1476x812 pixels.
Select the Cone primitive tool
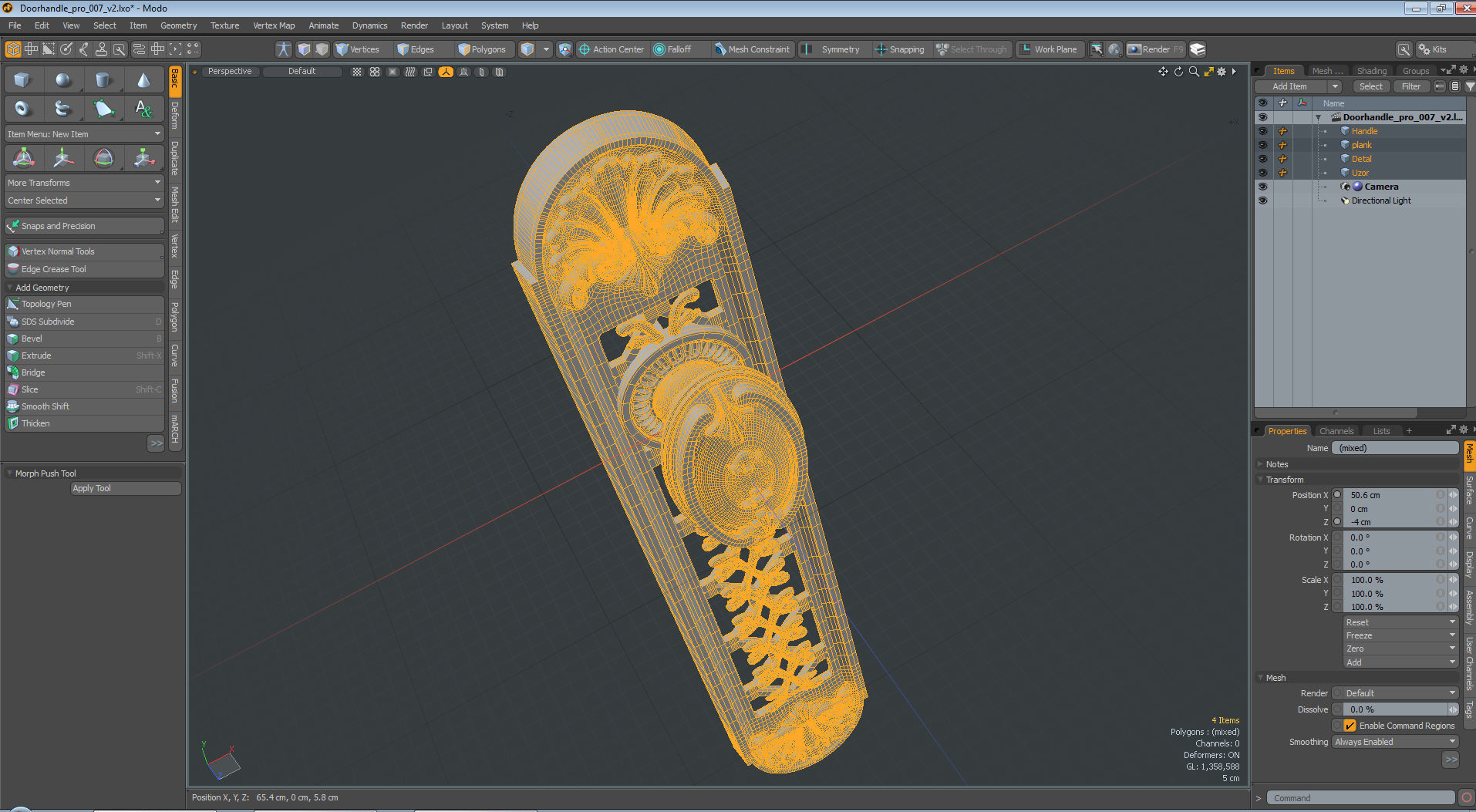[x=144, y=80]
